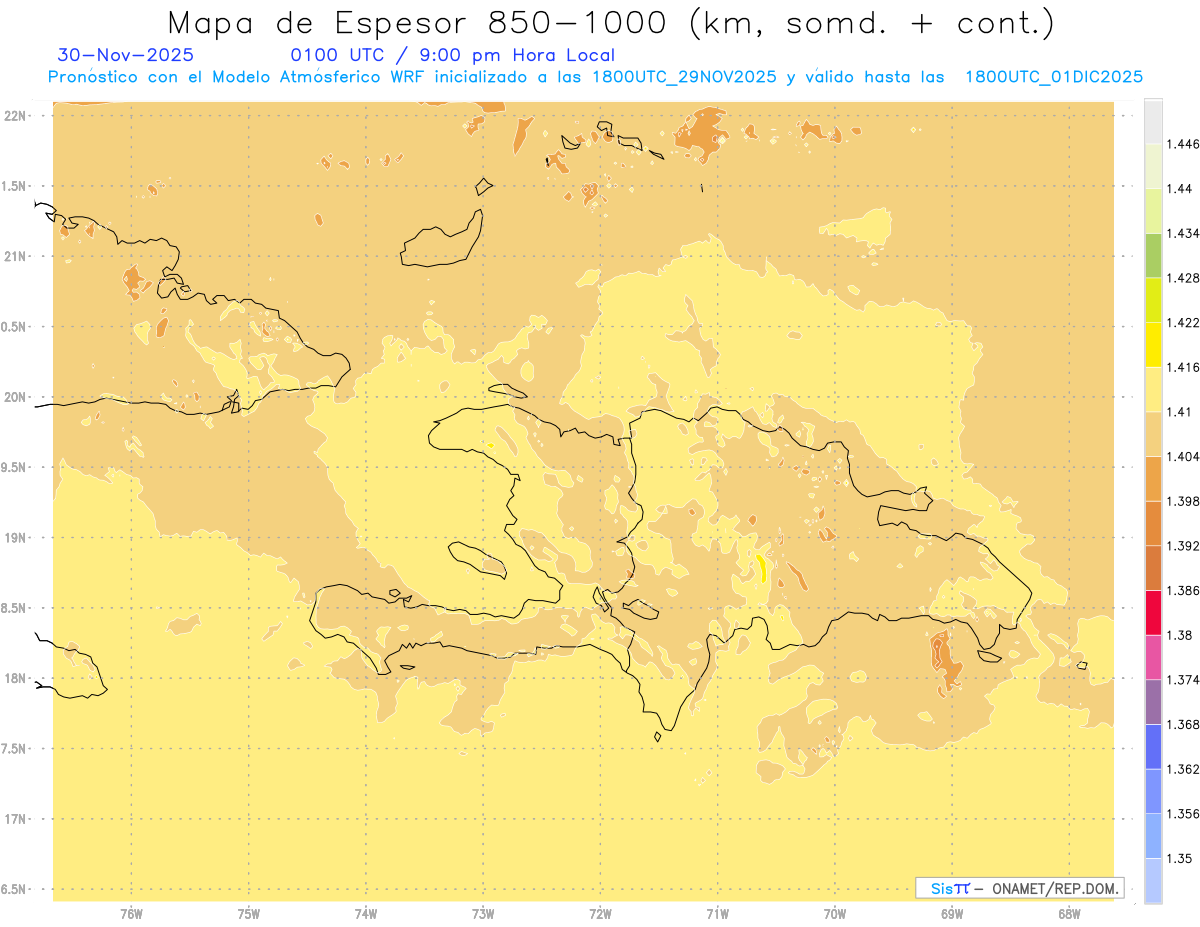The width and height of the screenshot is (1200, 927).
Task: Click the '1.374' color bar value
Action: 1183,679
